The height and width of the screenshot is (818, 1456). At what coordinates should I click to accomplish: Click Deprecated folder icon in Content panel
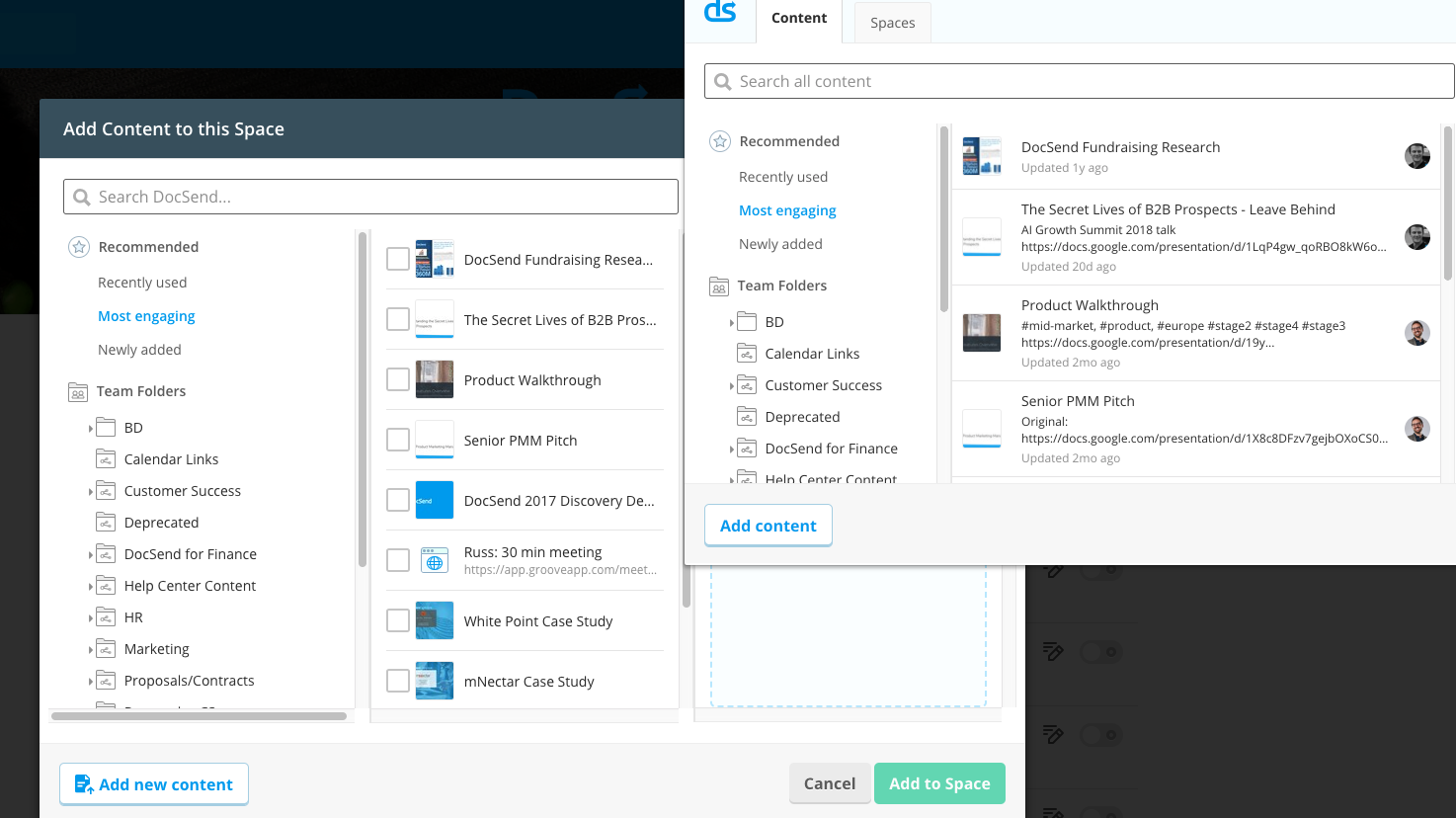(x=747, y=417)
